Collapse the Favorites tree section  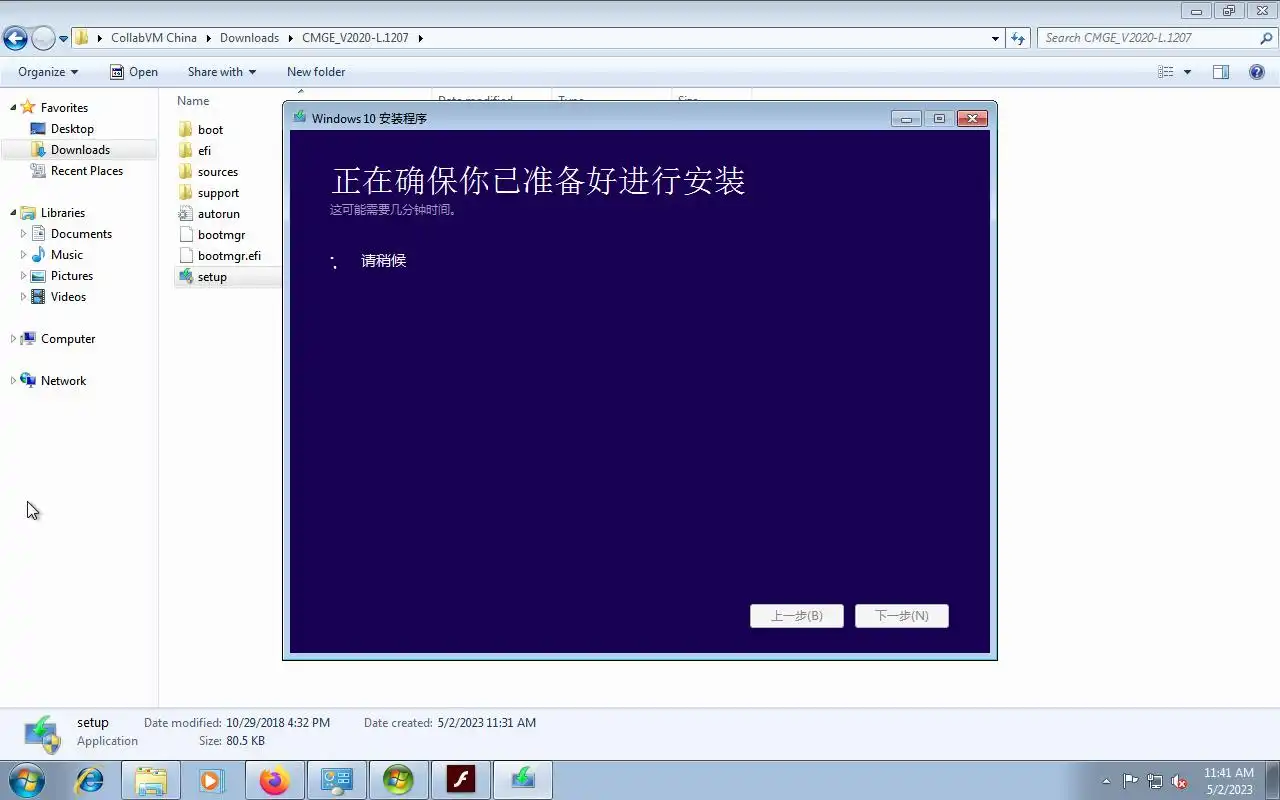pos(13,108)
